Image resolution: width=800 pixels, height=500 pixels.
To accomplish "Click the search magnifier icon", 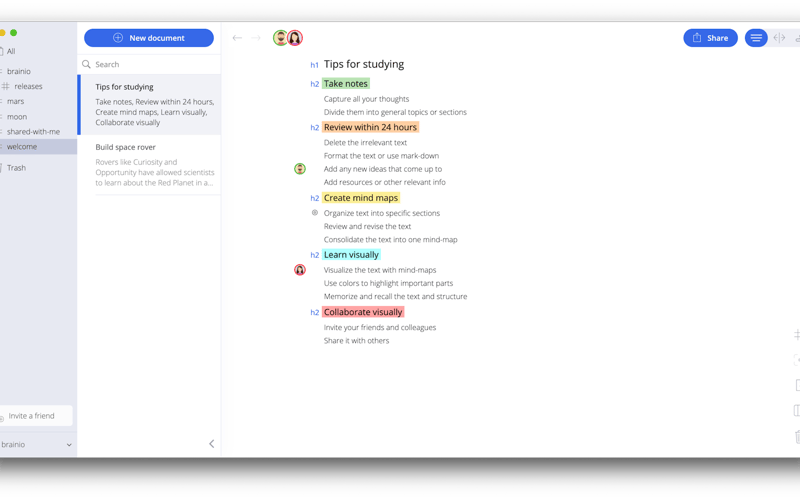I will [x=86, y=64].
